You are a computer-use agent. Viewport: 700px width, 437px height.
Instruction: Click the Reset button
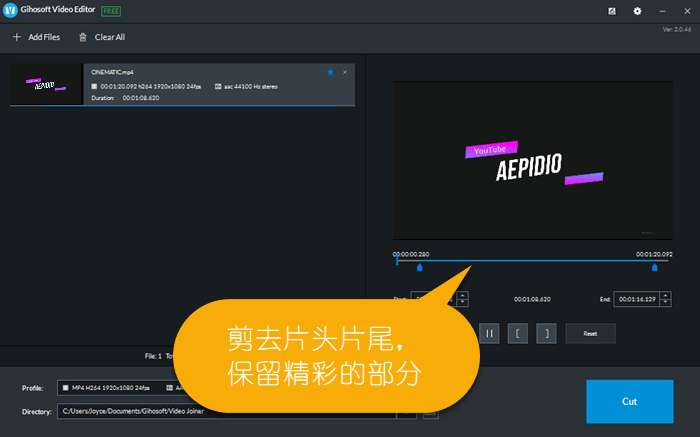tap(590, 333)
